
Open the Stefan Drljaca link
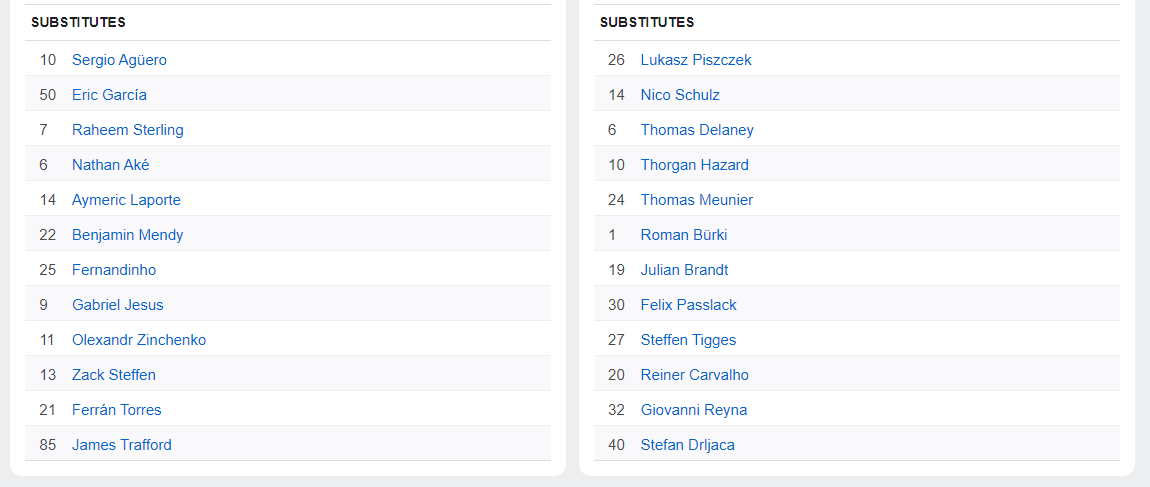click(687, 445)
